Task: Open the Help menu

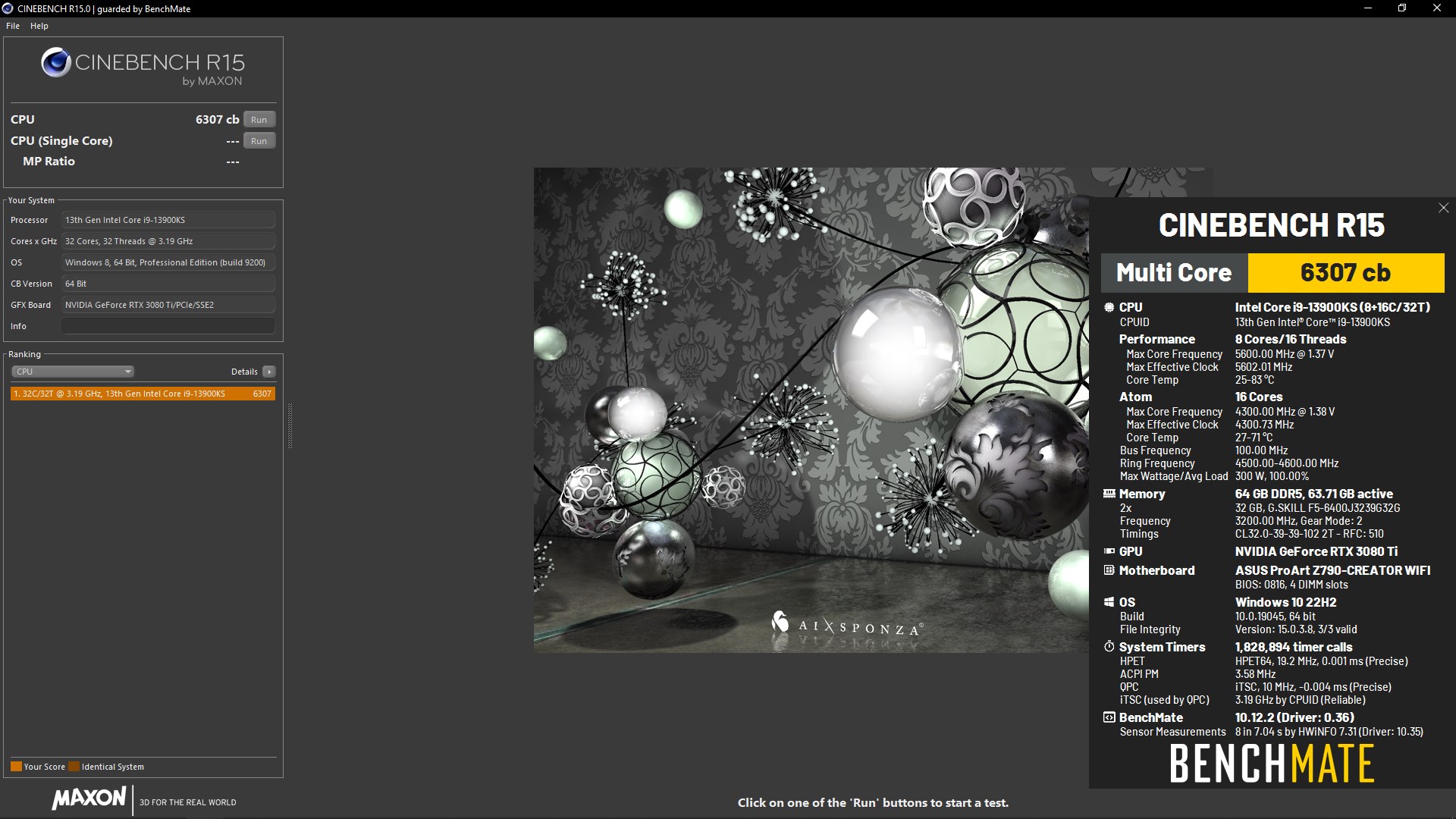Action: pos(39,26)
